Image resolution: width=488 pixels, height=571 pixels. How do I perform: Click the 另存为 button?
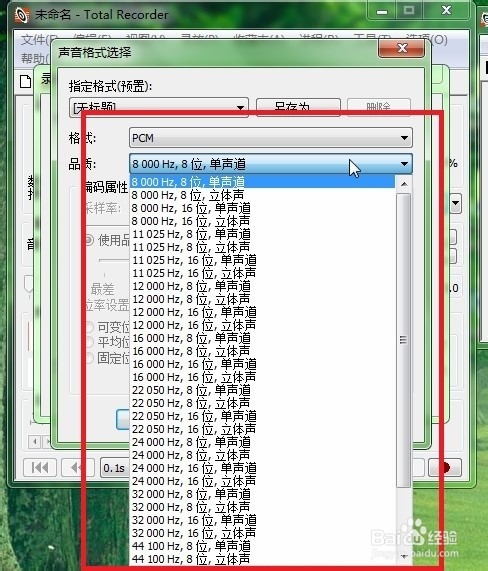pyautogui.click(x=298, y=107)
